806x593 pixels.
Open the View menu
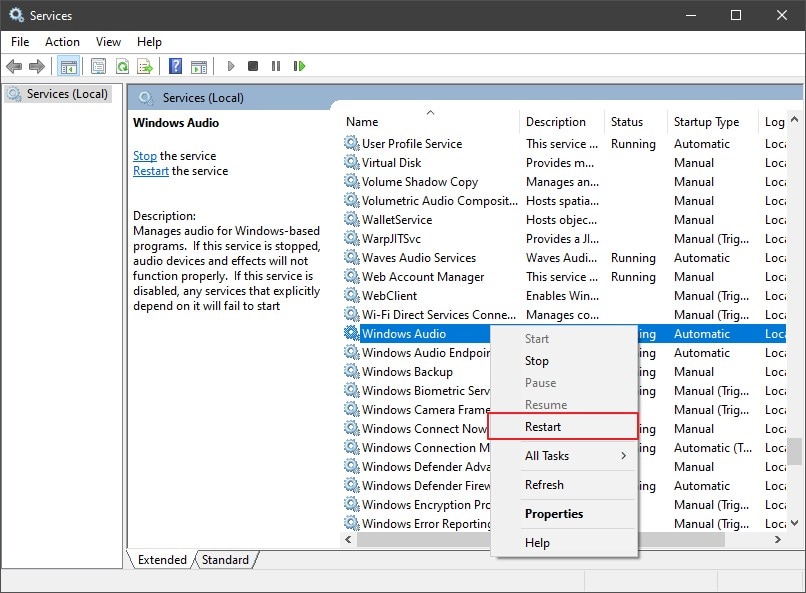[108, 42]
